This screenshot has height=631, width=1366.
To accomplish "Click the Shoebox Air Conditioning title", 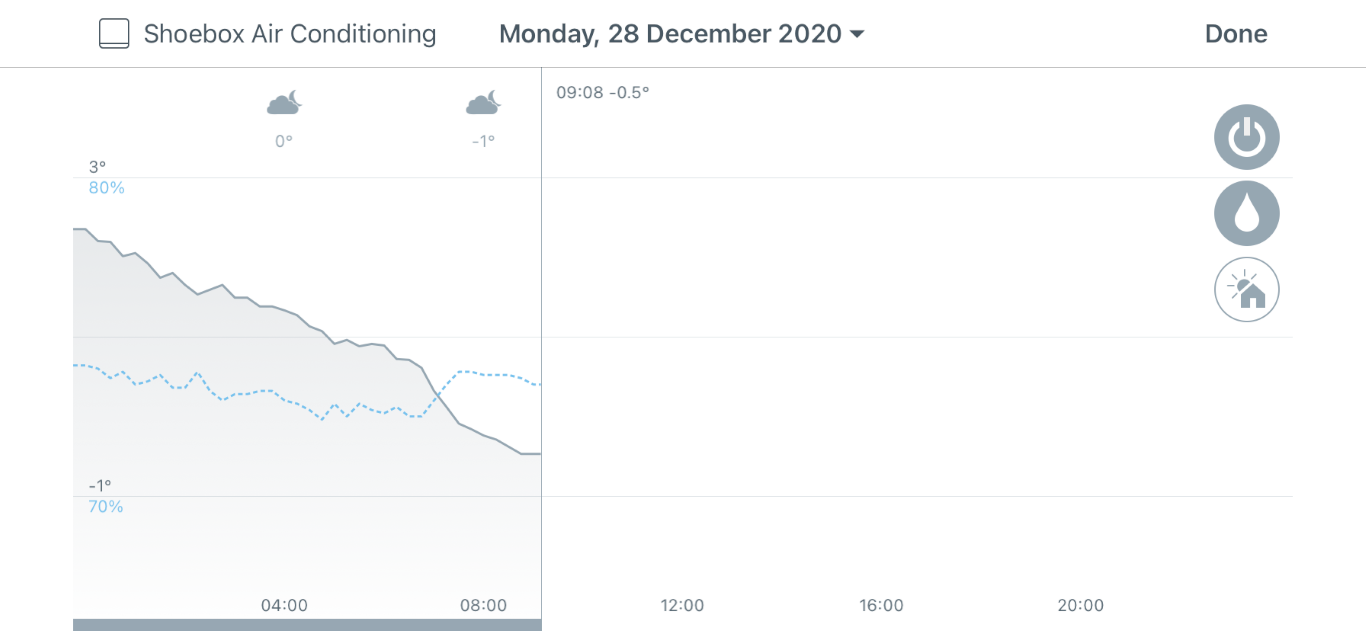I will click(x=290, y=34).
